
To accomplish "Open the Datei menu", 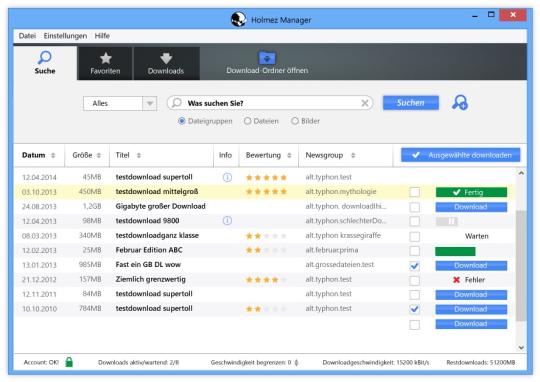I will click(27, 36).
